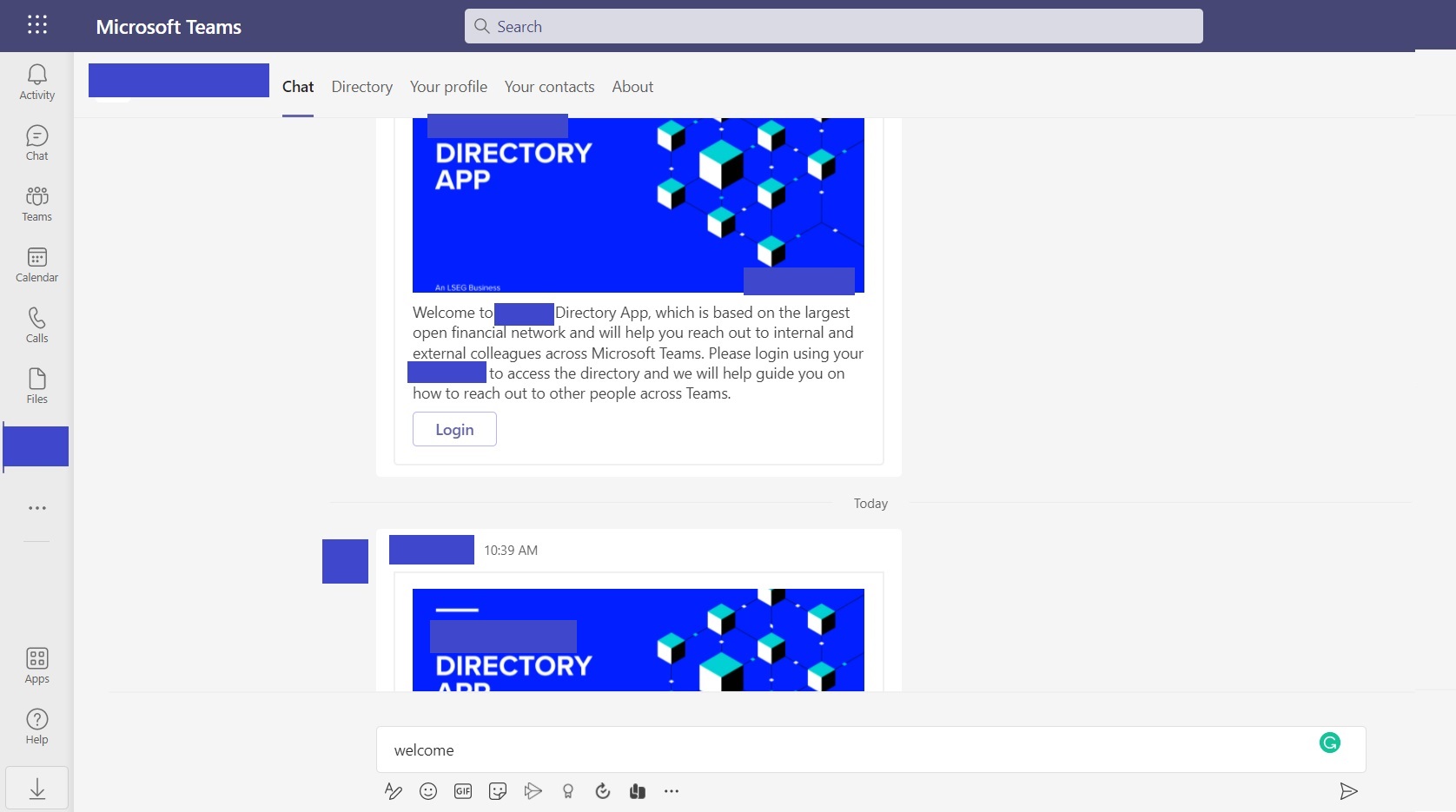Set delivery options with the scheduled send icon
Image resolution: width=1456 pixels, height=812 pixels.
pos(603,791)
